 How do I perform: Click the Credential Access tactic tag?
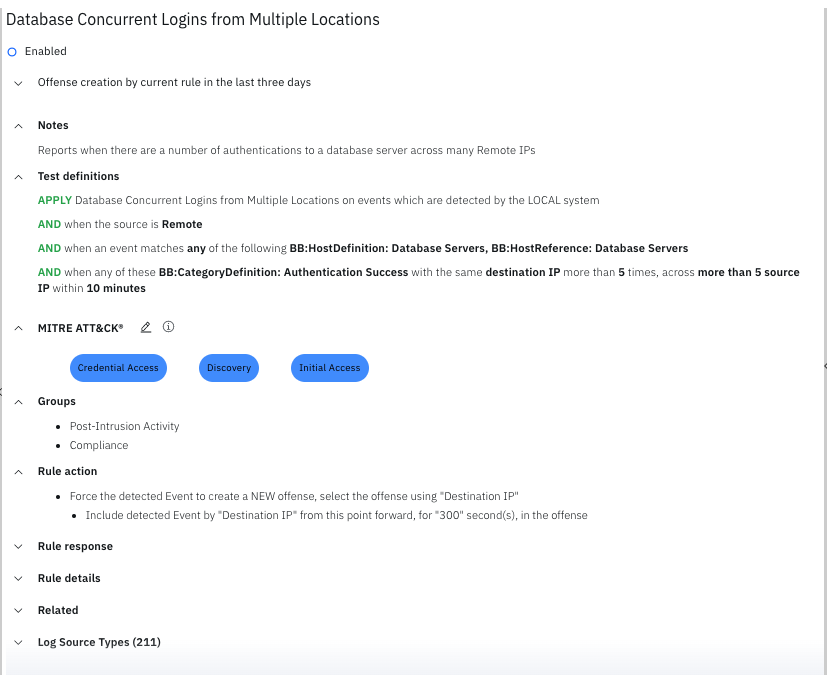tap(118, 368)
